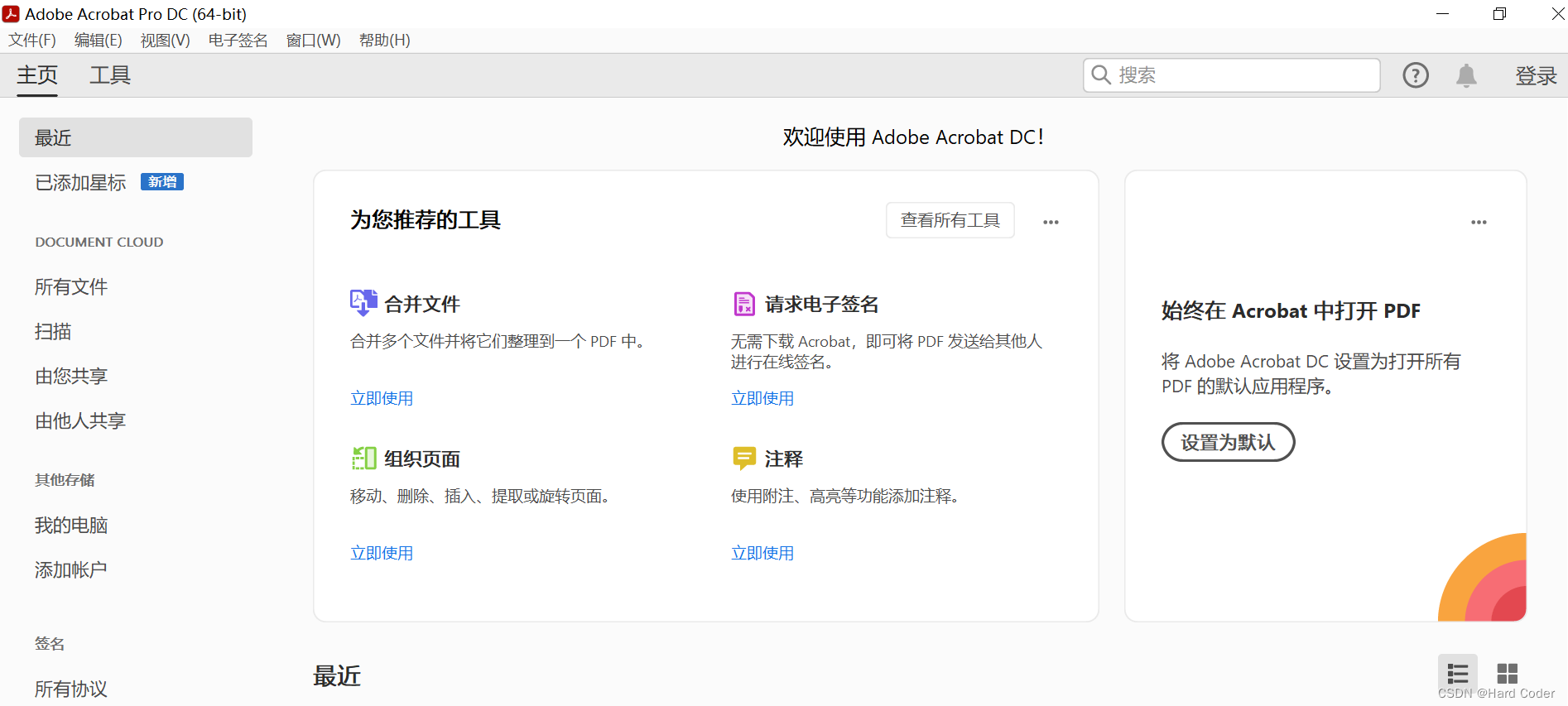Screen dimensions: 1568x706
Task: Click 添加帐户 in the sidebar
Action: [71, 570]
